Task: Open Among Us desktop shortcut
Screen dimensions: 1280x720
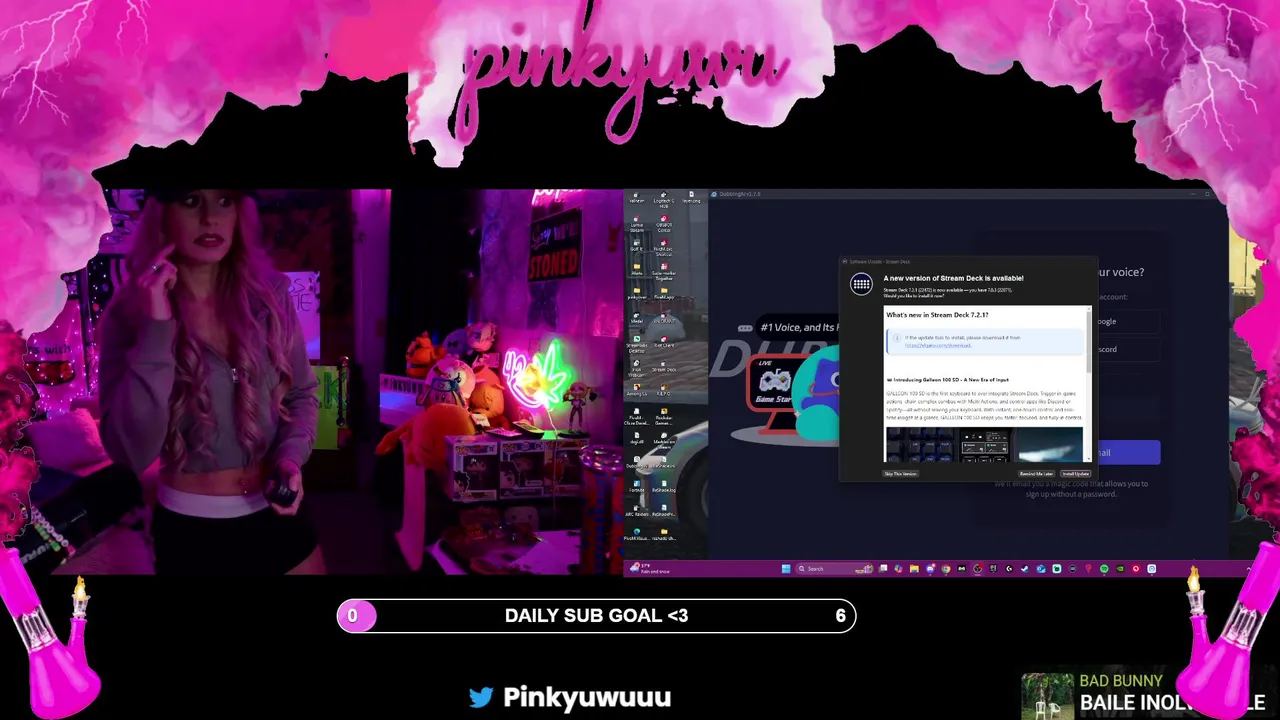Action: coord(636,391)
